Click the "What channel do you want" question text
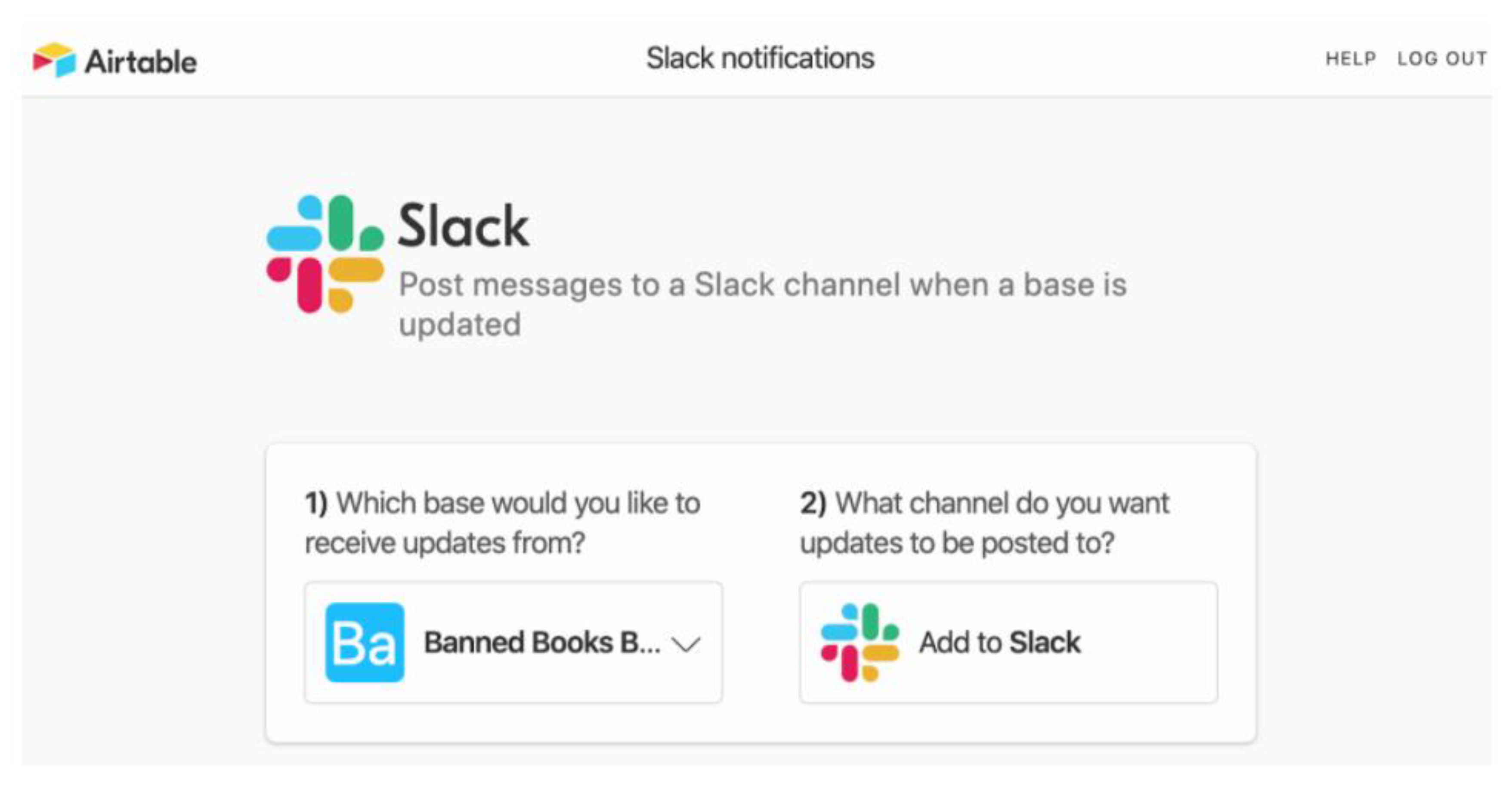The width and height of the screenshot is (1512, 786). coord(1002,503)
